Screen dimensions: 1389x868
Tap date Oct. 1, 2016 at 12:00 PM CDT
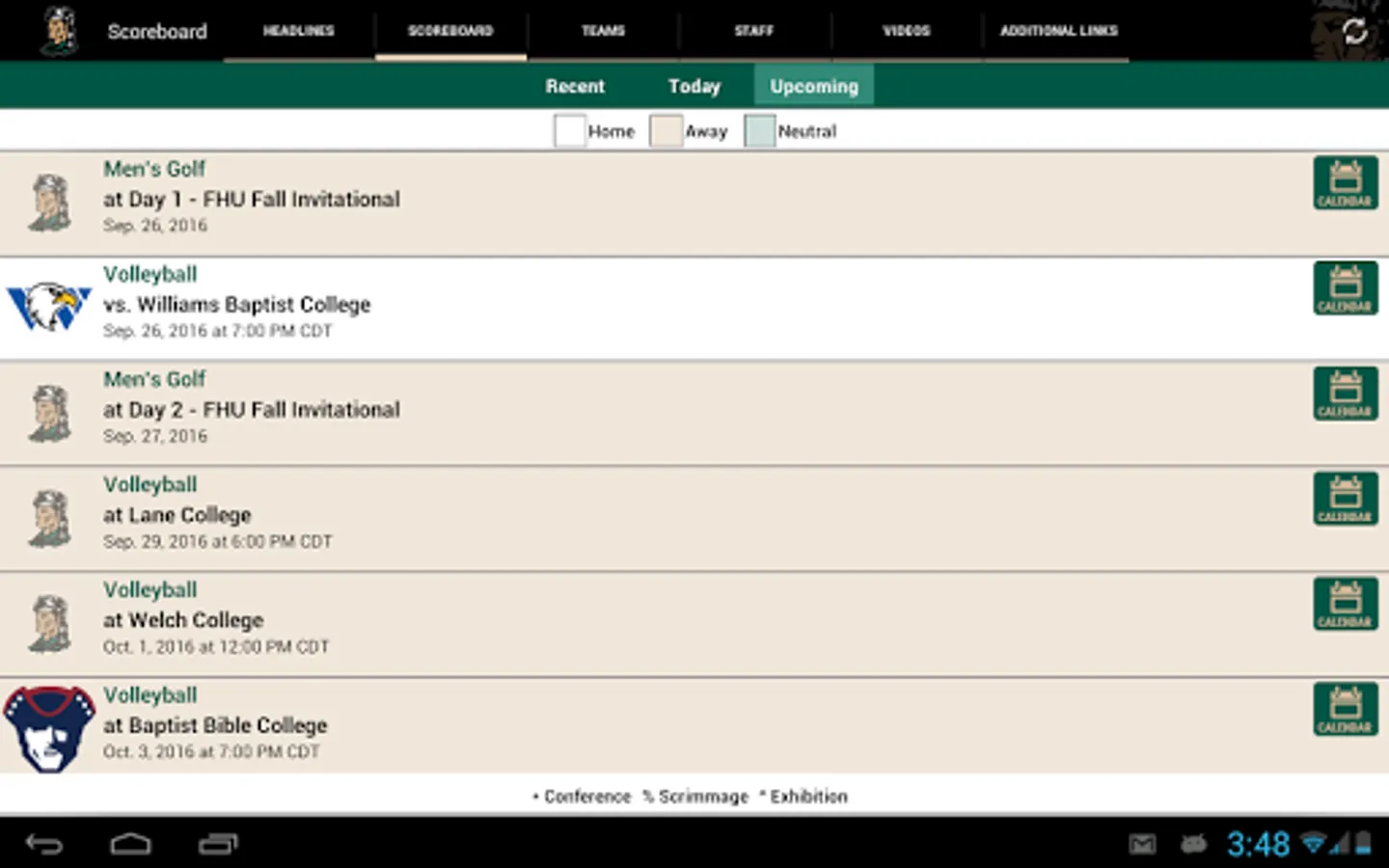pos(216,647)
